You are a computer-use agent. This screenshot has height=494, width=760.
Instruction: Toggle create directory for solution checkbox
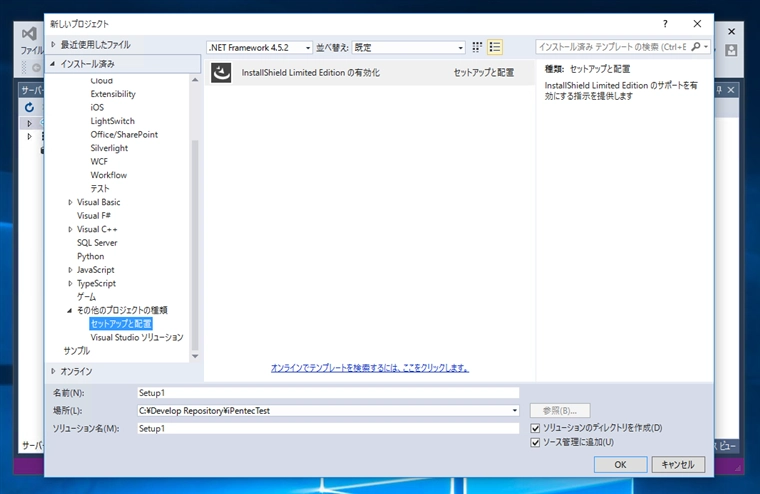coord(535,428)
